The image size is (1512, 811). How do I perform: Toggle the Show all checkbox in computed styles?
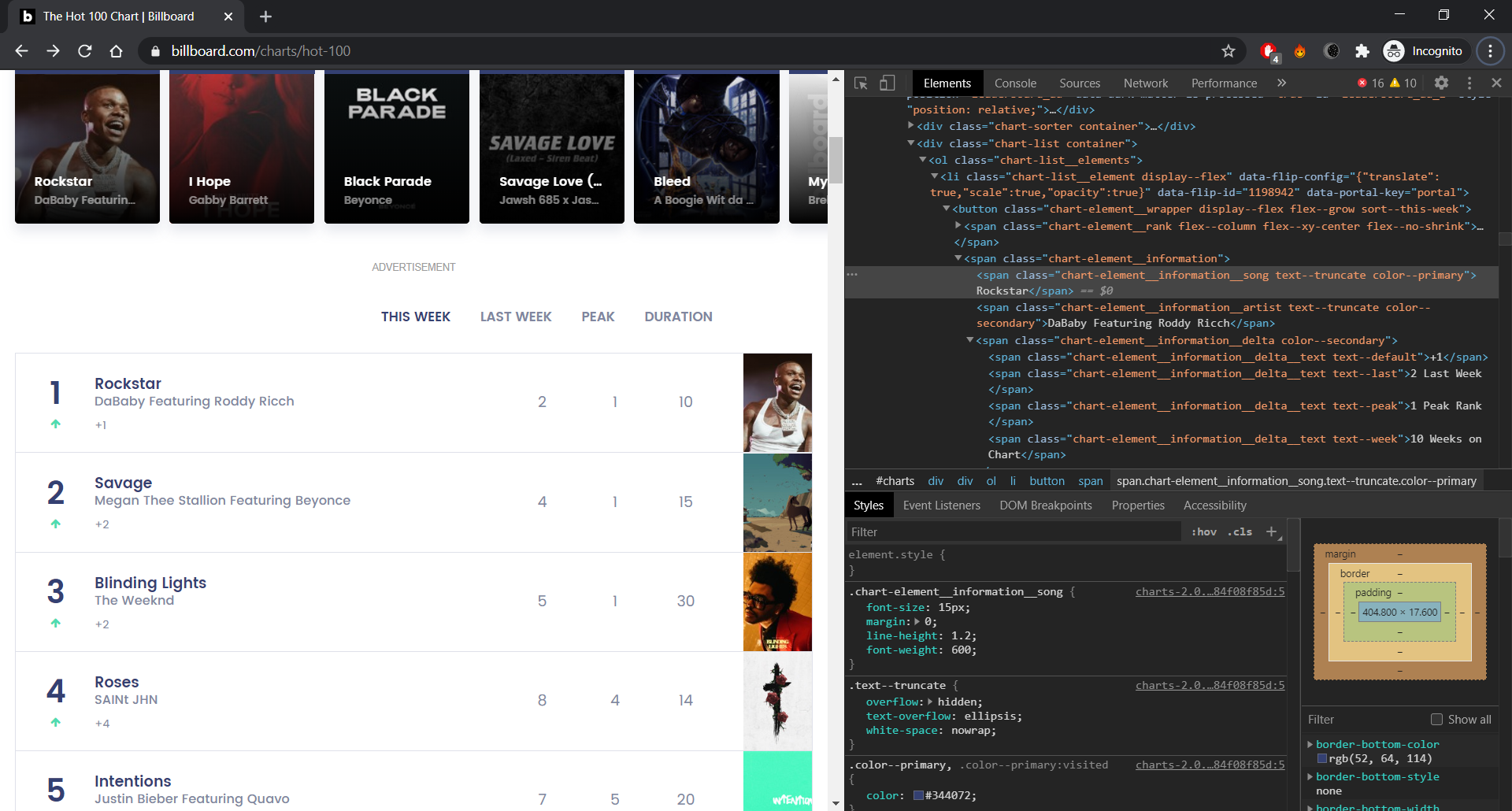(x=1436, y=719)
